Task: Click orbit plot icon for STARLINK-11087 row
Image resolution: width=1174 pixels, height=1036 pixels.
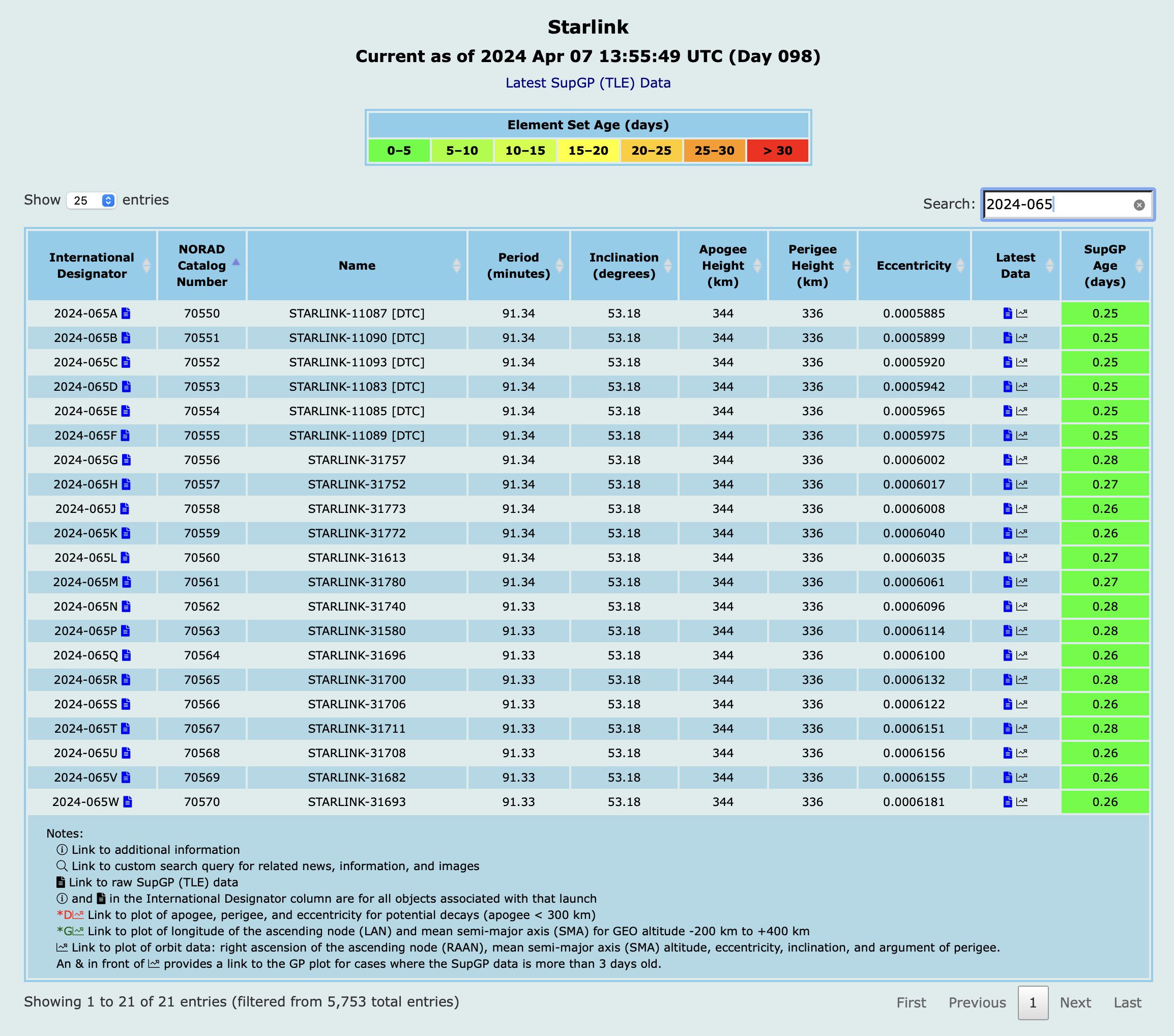Action: click(1022, 313)
